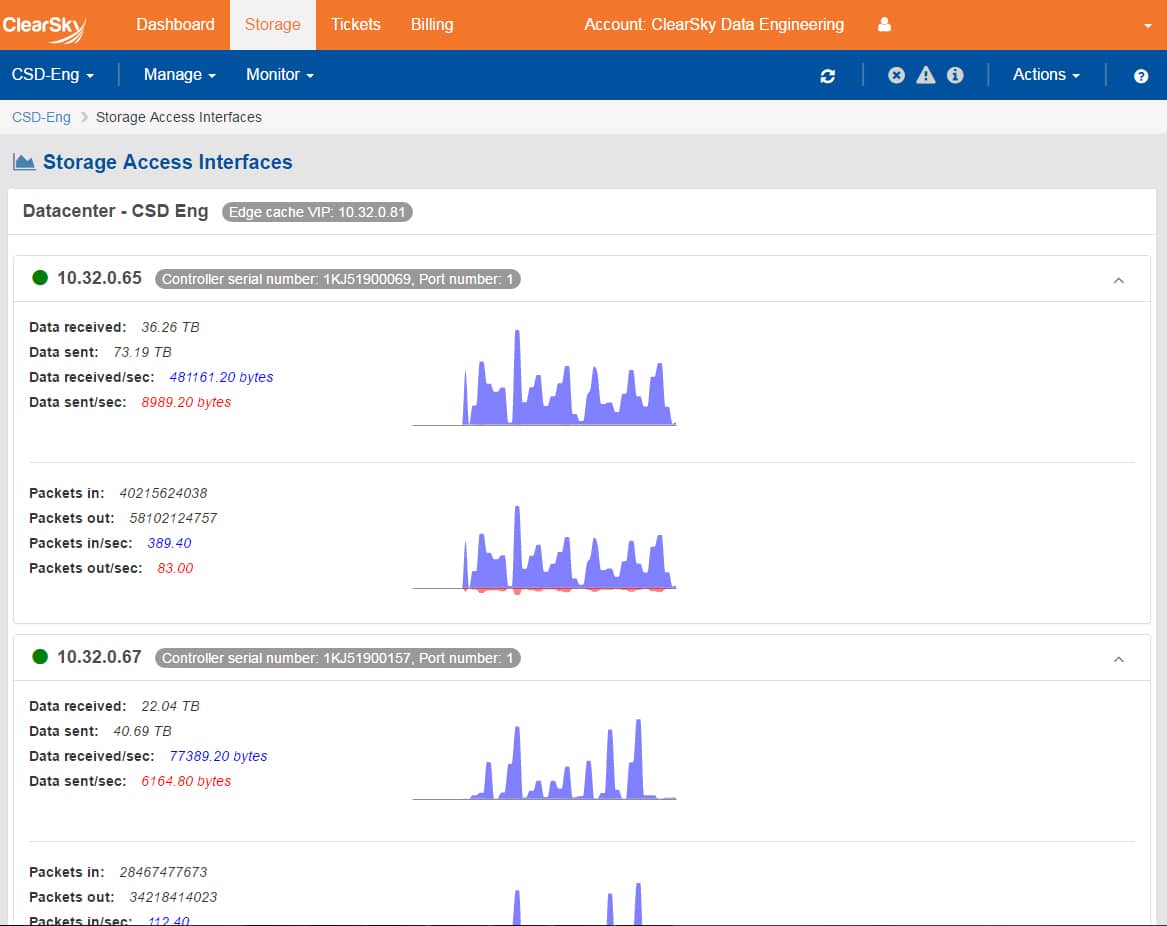Click Datacenter - CSD Eng heading
The width and height of the screenshot is (1167, 926).
click(115, 211)
